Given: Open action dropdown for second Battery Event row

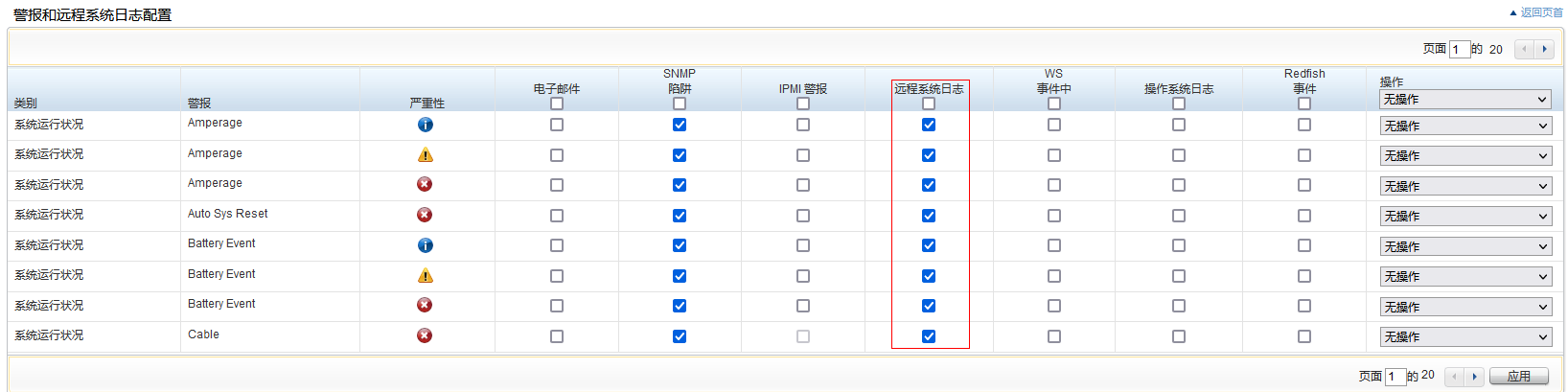Looking at the screenshot, I should (1465, 276).
